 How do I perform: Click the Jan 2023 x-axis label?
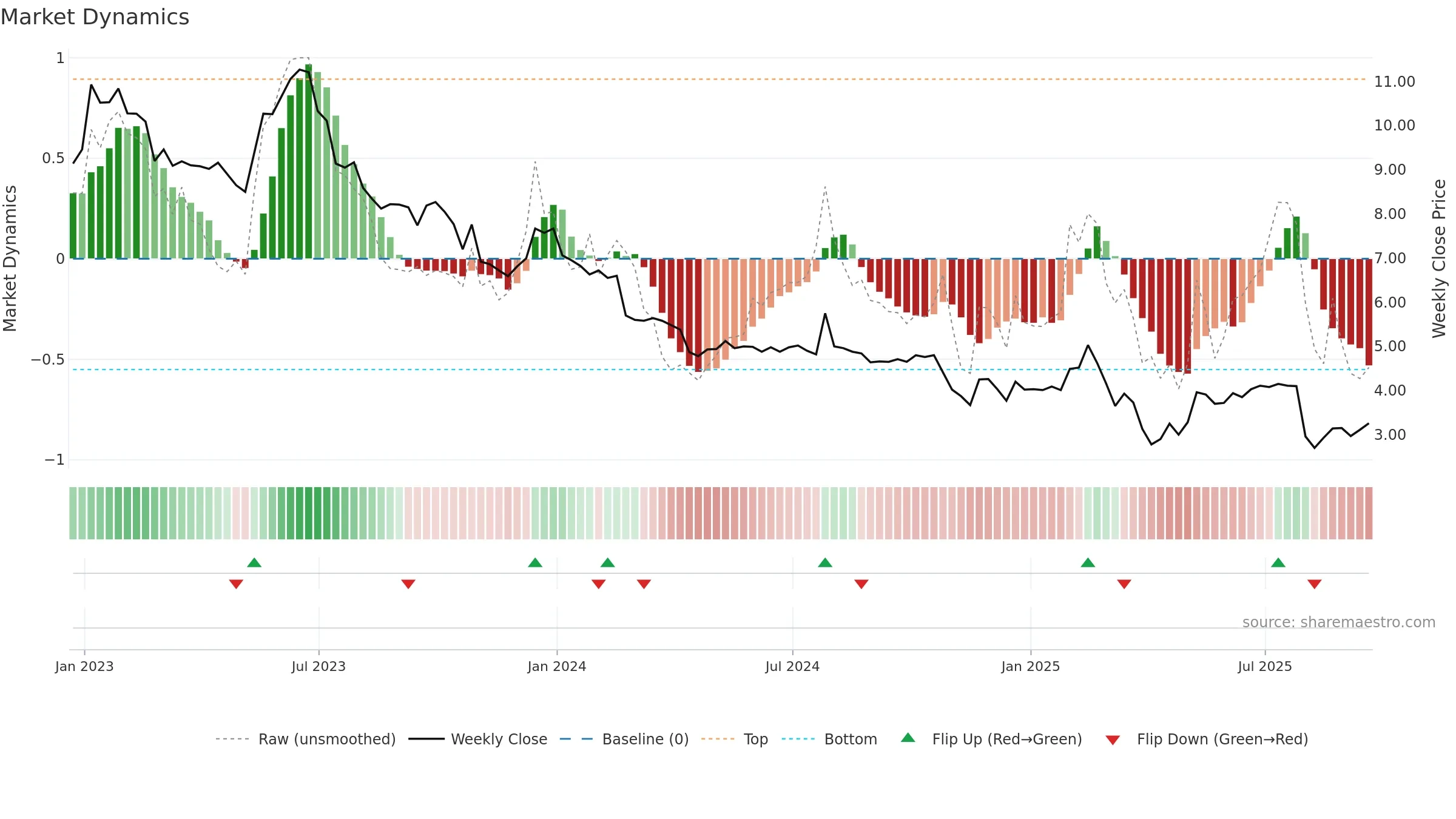click(84, 666)
